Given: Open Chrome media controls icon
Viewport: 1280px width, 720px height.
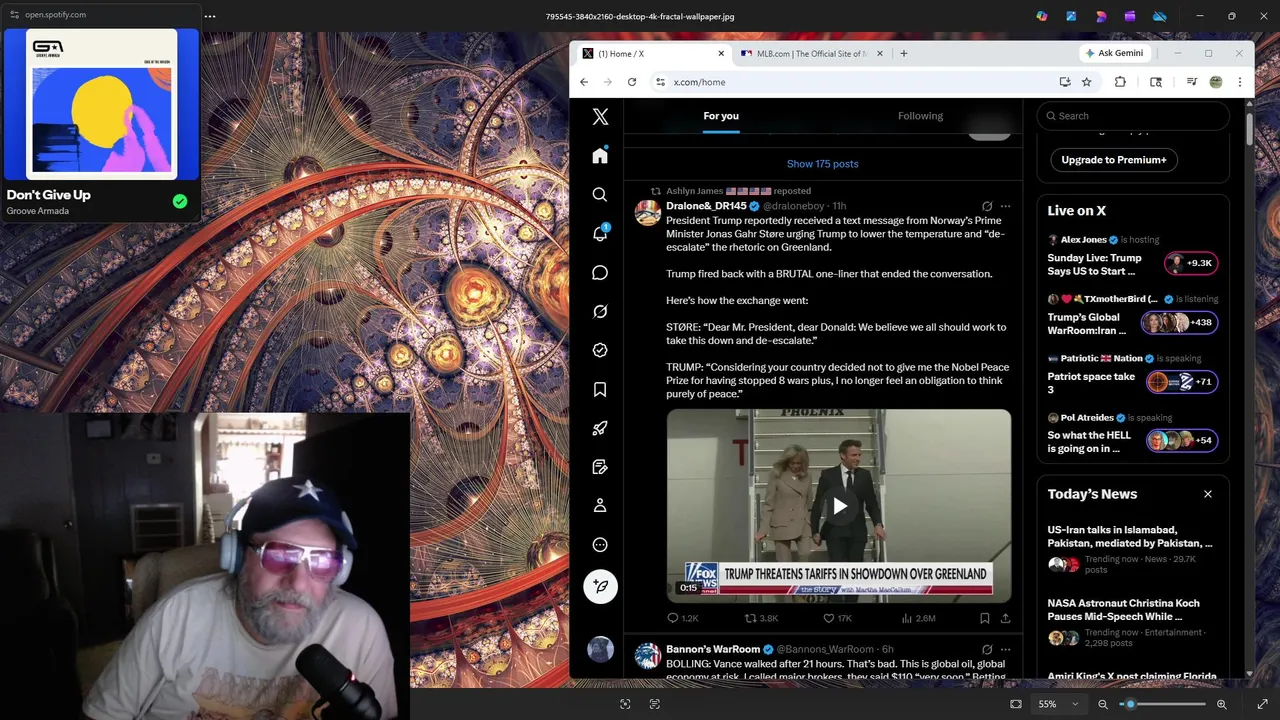Looking at the screenshot, I should (x=1192, y=82).
